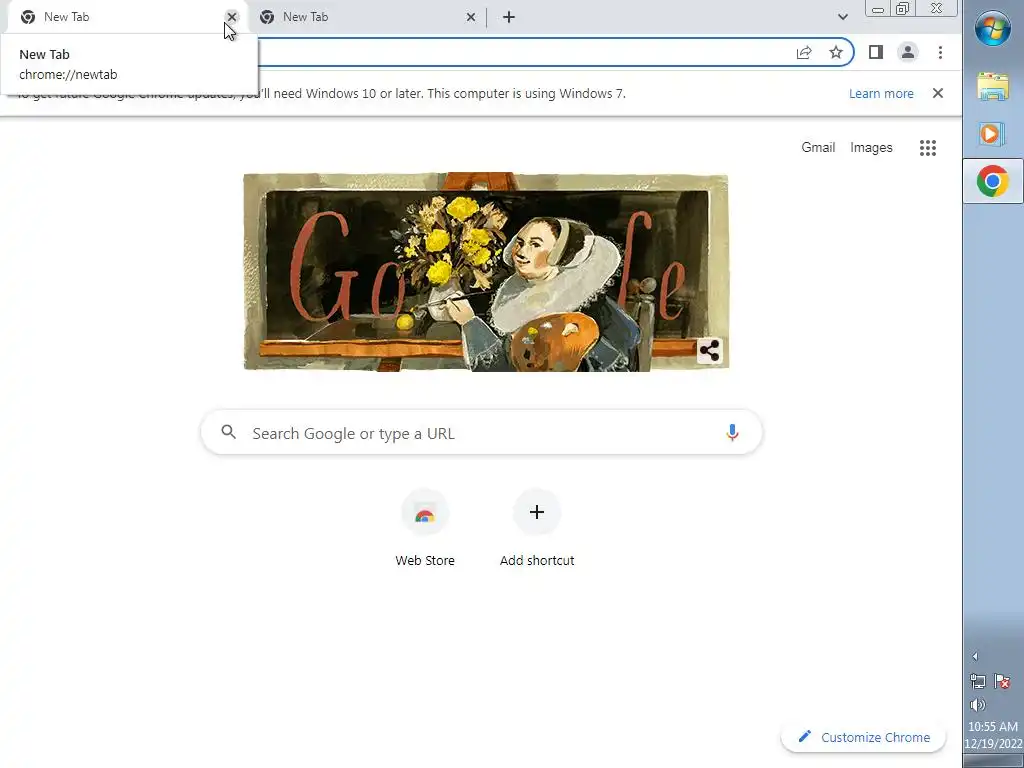
Task: Close the second New Tab tab
Action: click(x=471, y=17)
